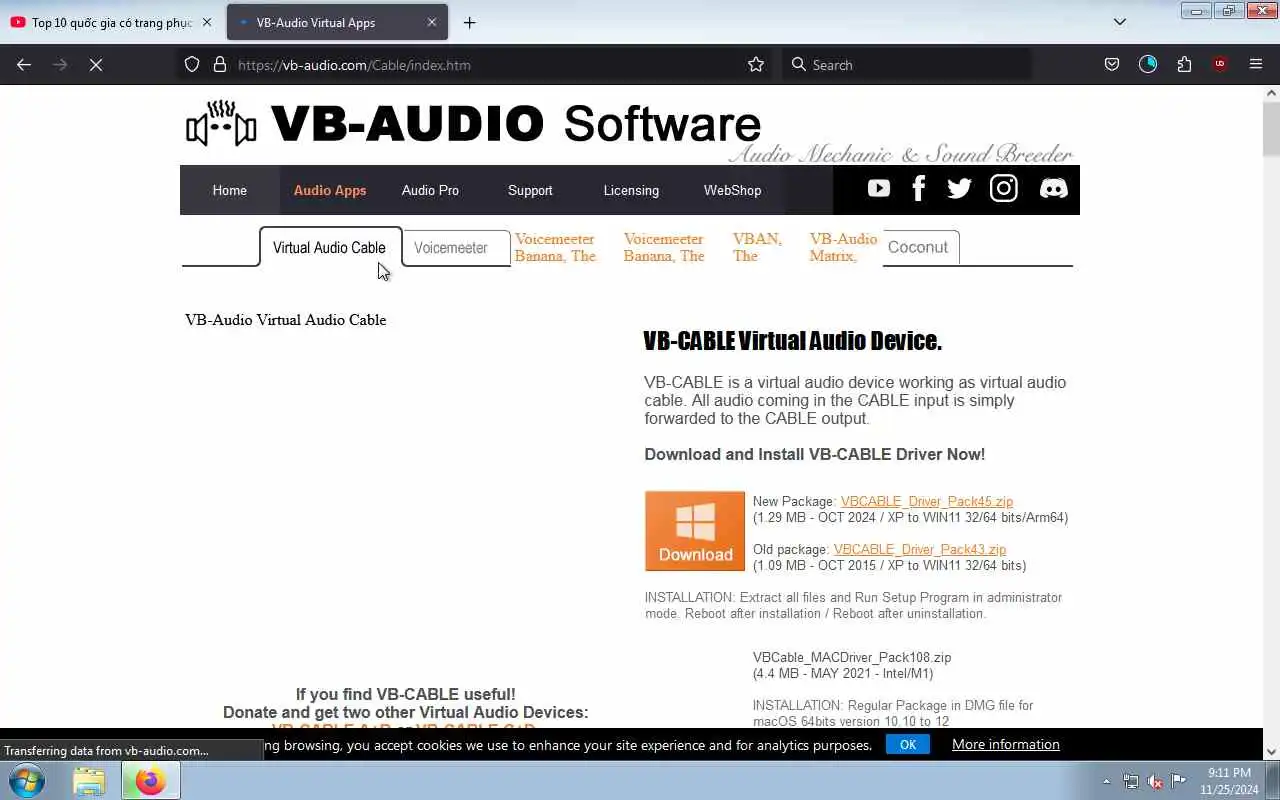Open the VB-Audio Instagram icon
This screenshot has width=1280, height=800.
(x=1003, y=188)
